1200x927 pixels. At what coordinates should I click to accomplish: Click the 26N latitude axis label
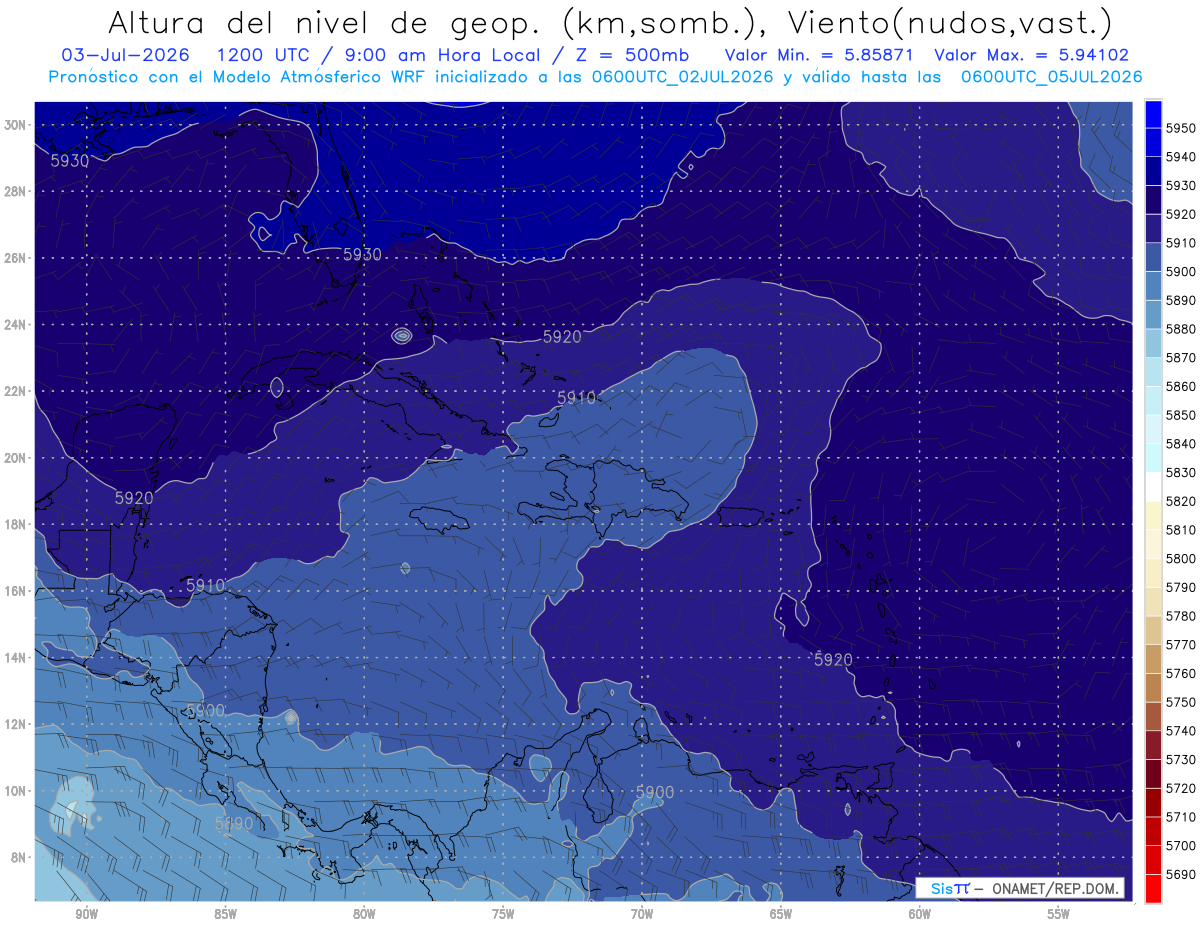pos(17,257)
